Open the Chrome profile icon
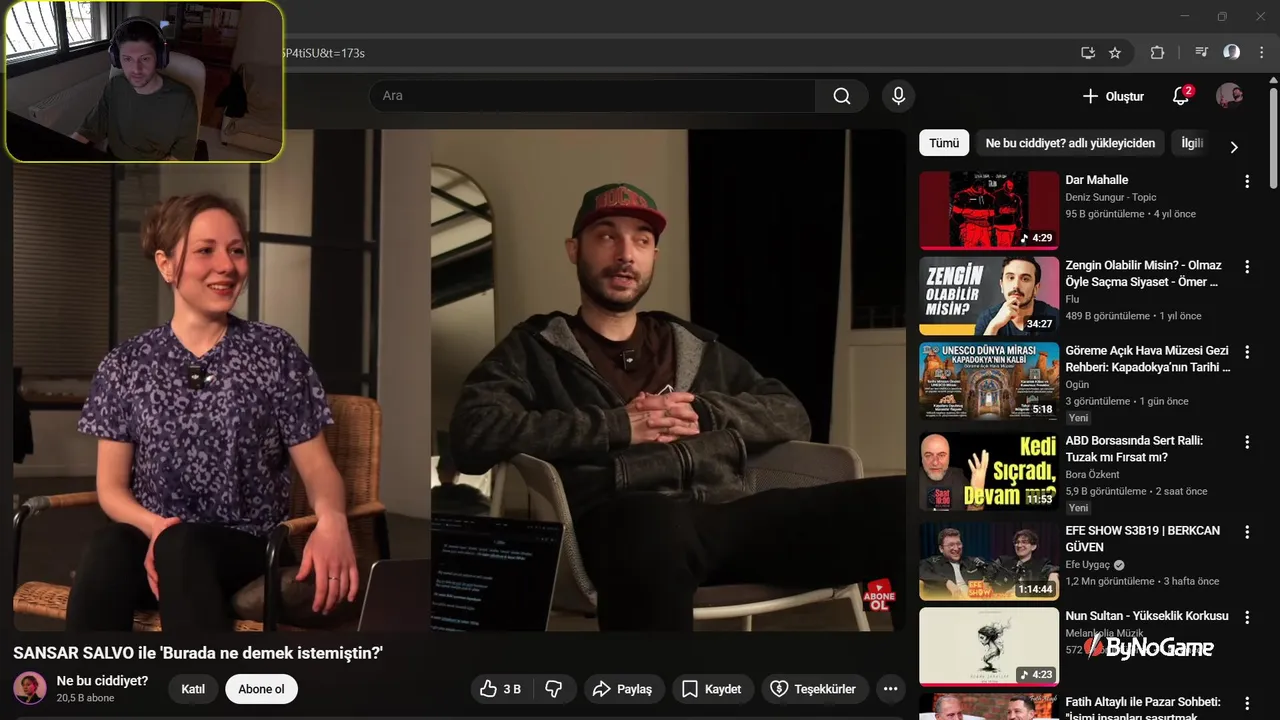The height and width of the screenshot is (720, 1280). (1232, 53)
